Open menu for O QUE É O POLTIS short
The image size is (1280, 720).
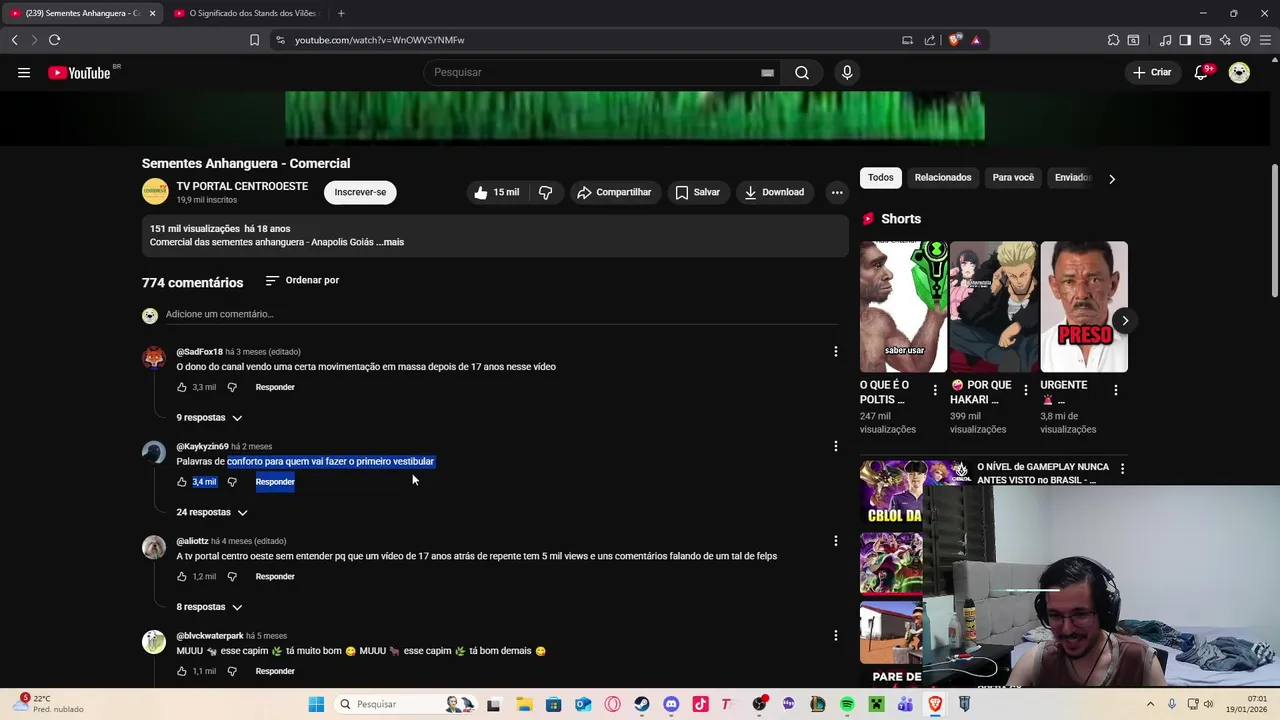click(935, 390)
